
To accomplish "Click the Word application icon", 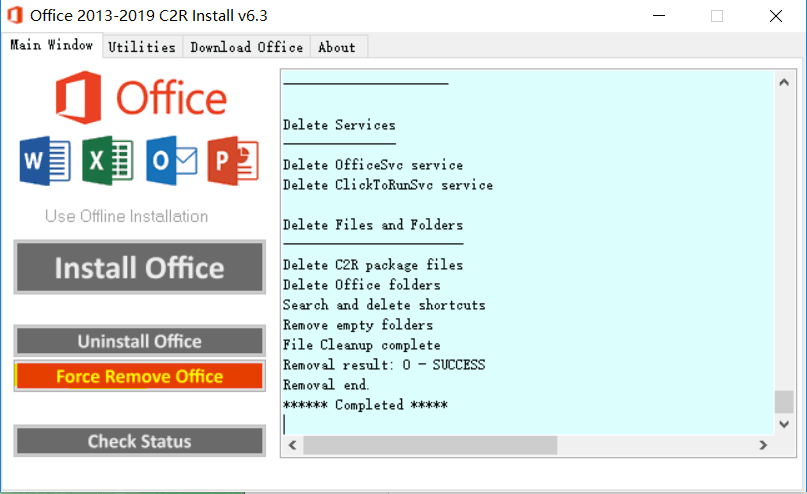I will click(x=45, y=161).
